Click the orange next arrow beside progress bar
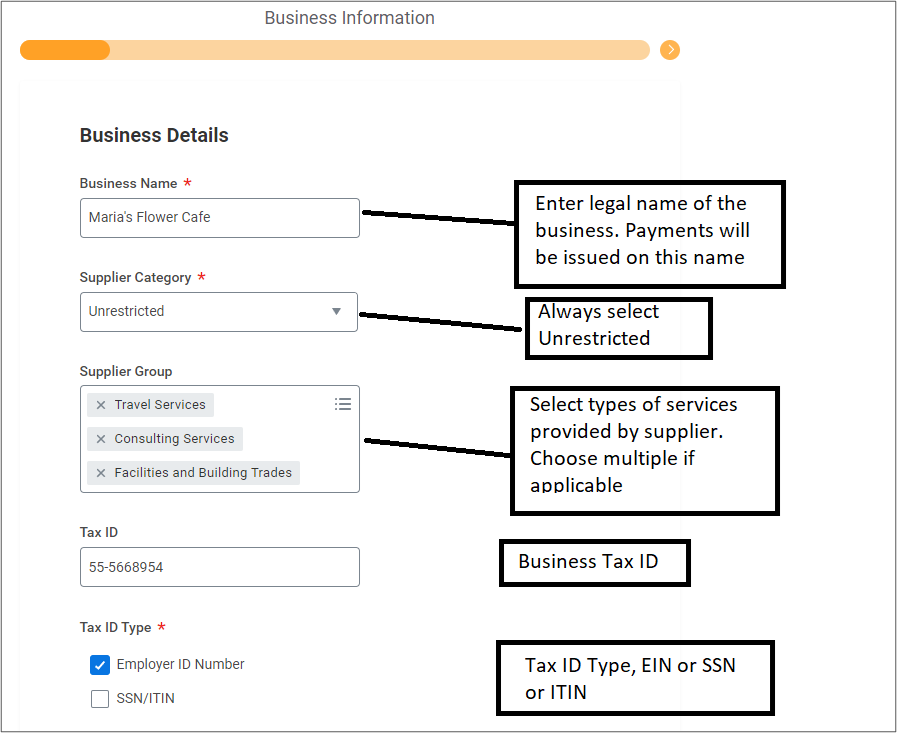The width and height of the screenshot is (897, 733). 670,50
